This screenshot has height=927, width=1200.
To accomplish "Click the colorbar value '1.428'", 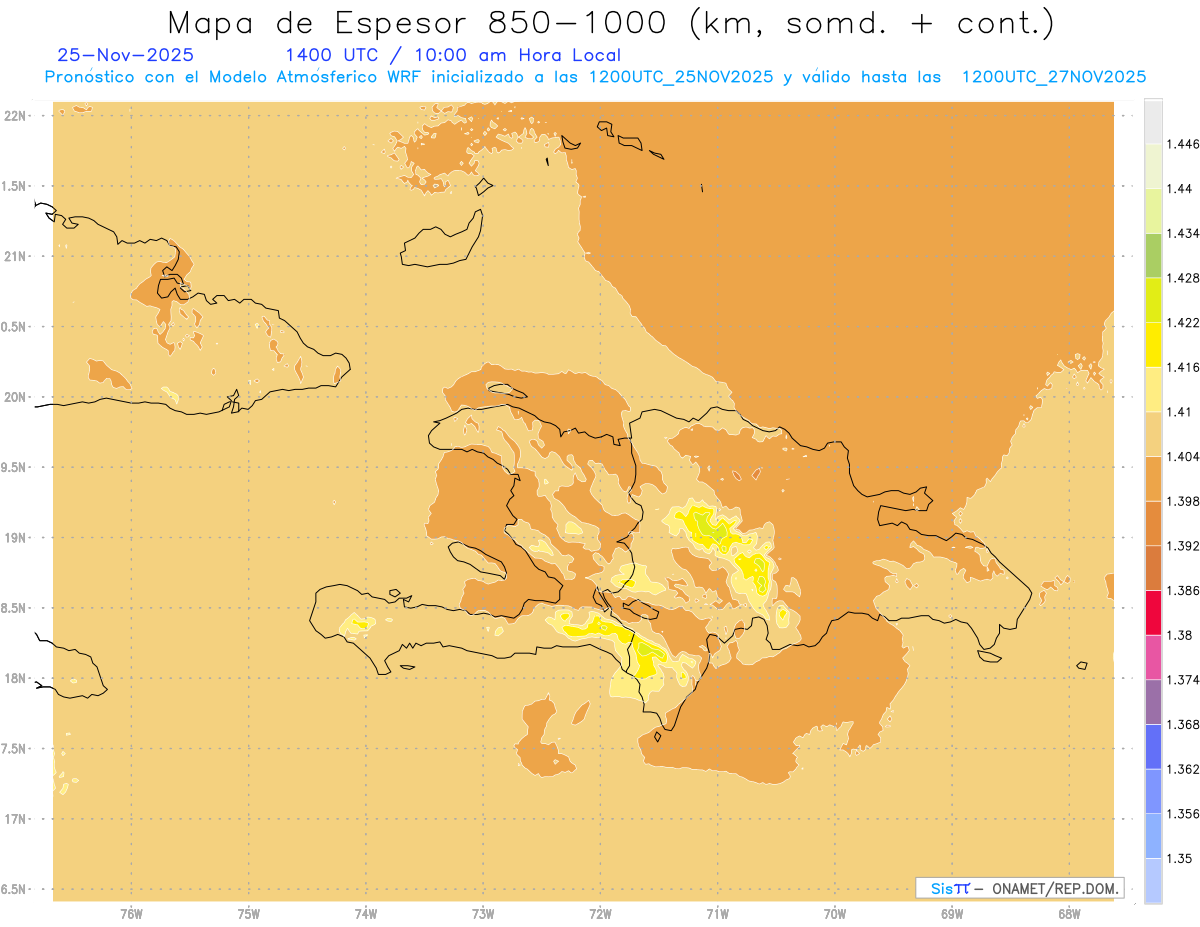I will 1182,278.
